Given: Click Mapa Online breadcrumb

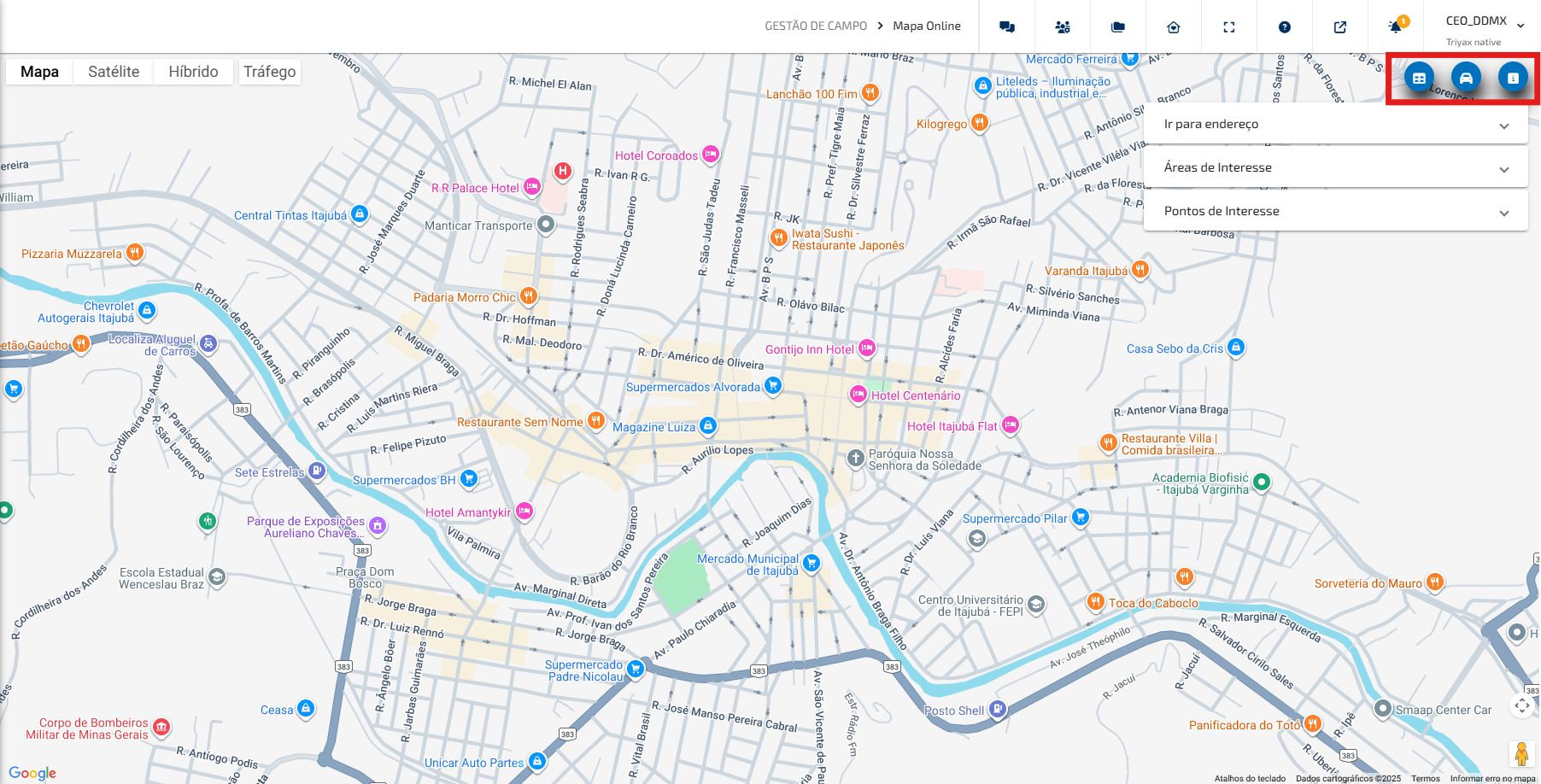Looking at the screenshot, I should (x=927, y=26).
